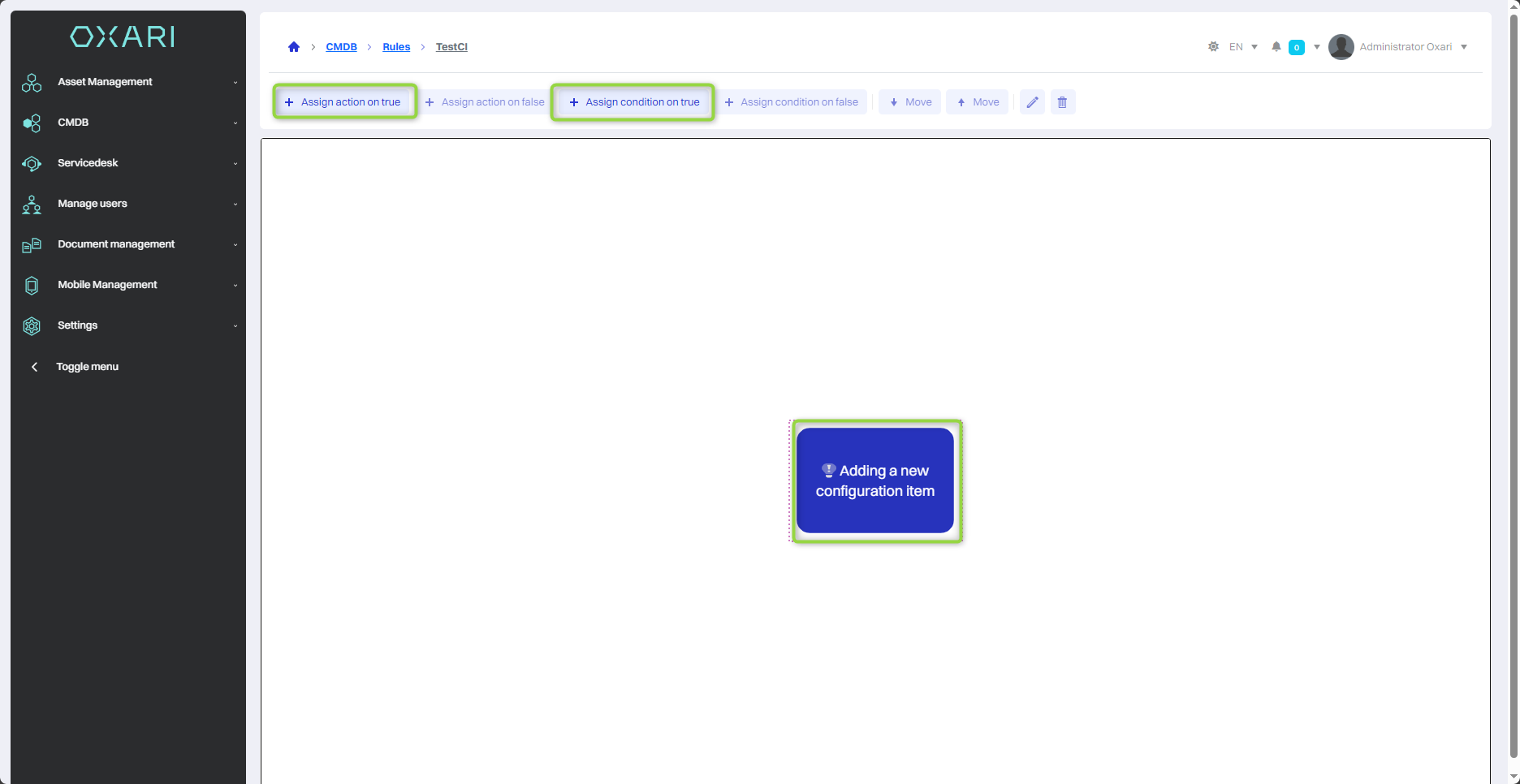Open the EN language dropdown
1520x784 pixels.
[1239, 46]
